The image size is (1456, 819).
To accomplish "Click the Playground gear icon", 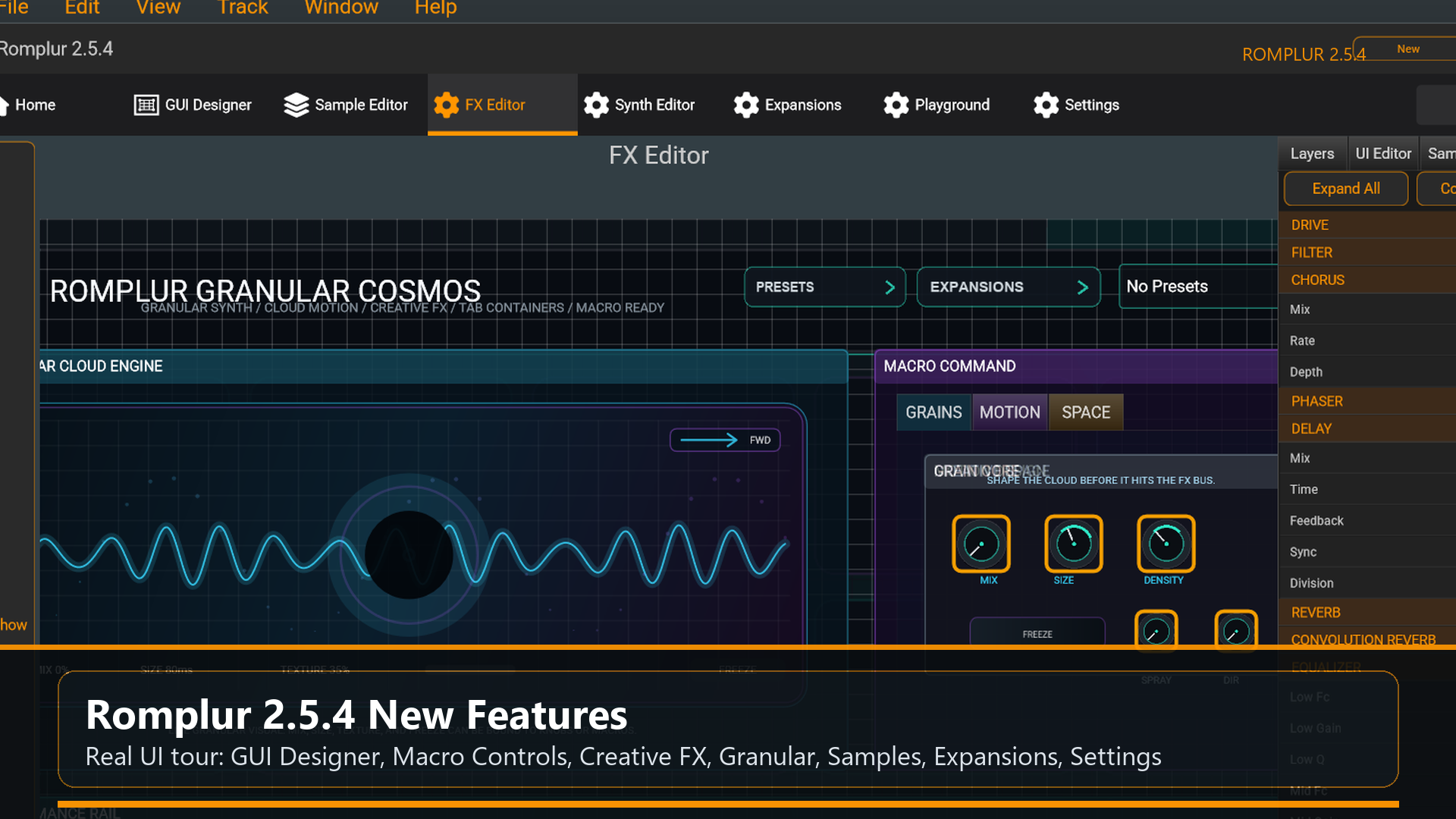I will point(896,105).
